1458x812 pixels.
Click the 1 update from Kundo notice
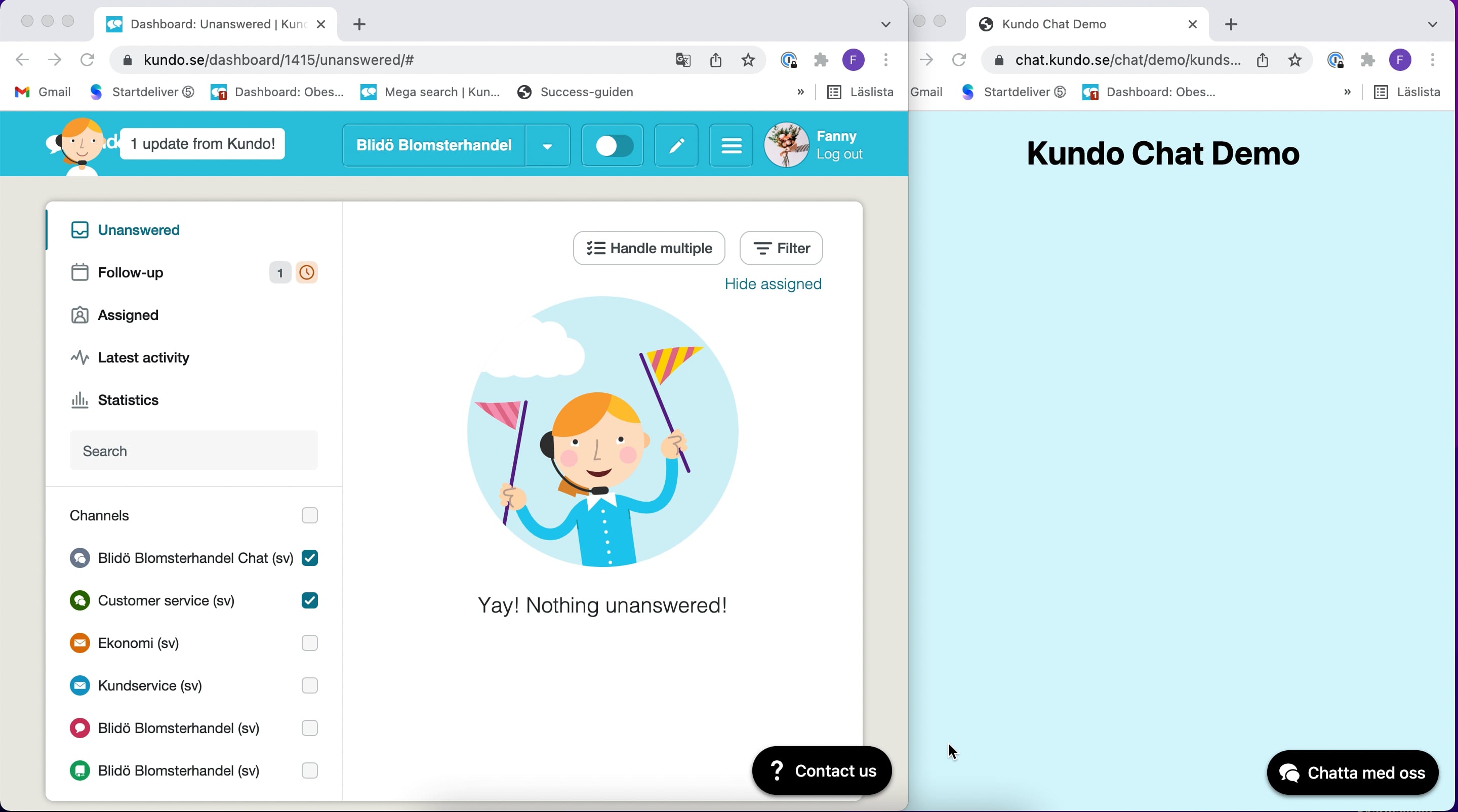point(202,144)
